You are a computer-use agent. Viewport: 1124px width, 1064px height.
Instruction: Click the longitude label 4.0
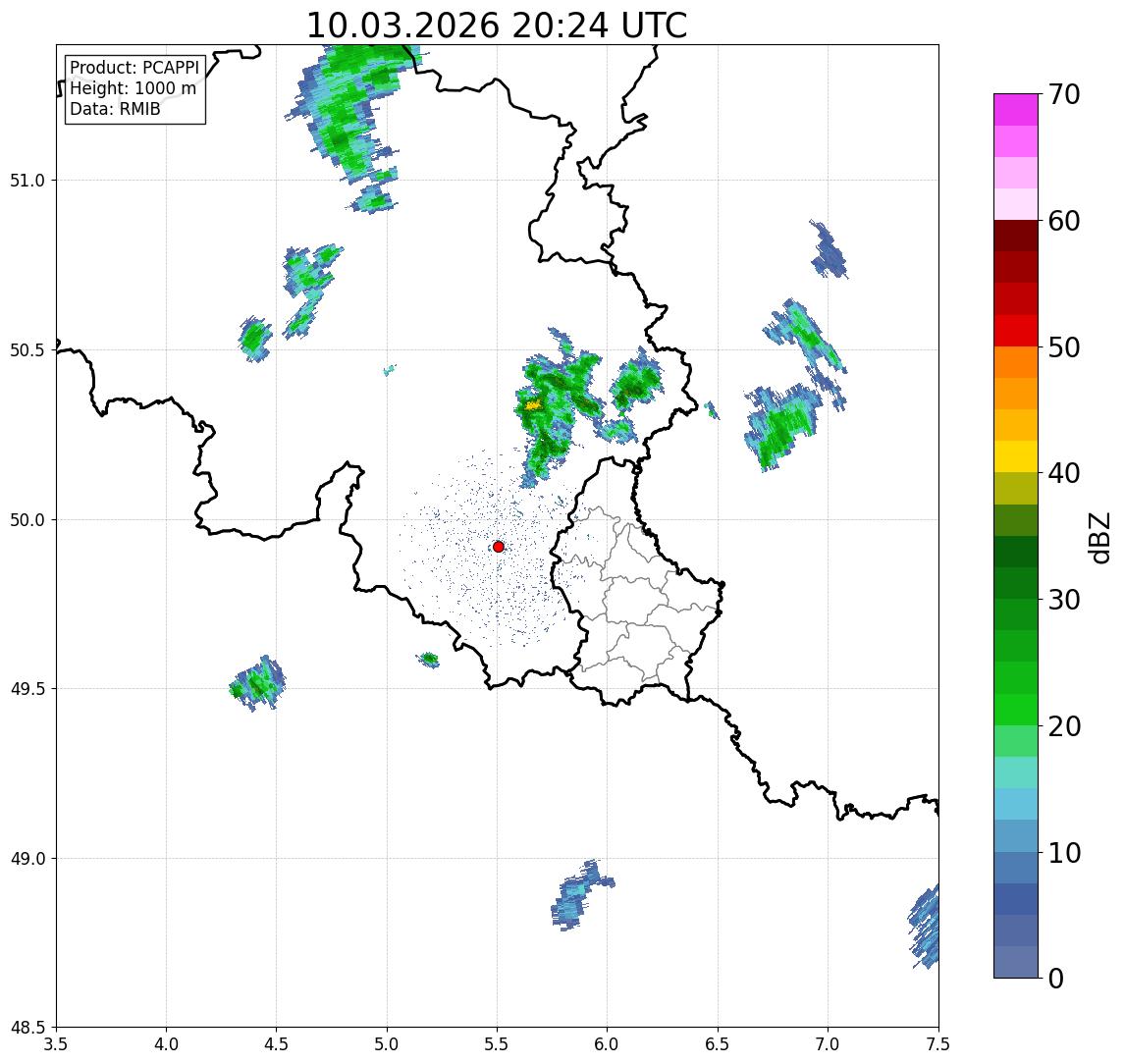pos(166,1044)
